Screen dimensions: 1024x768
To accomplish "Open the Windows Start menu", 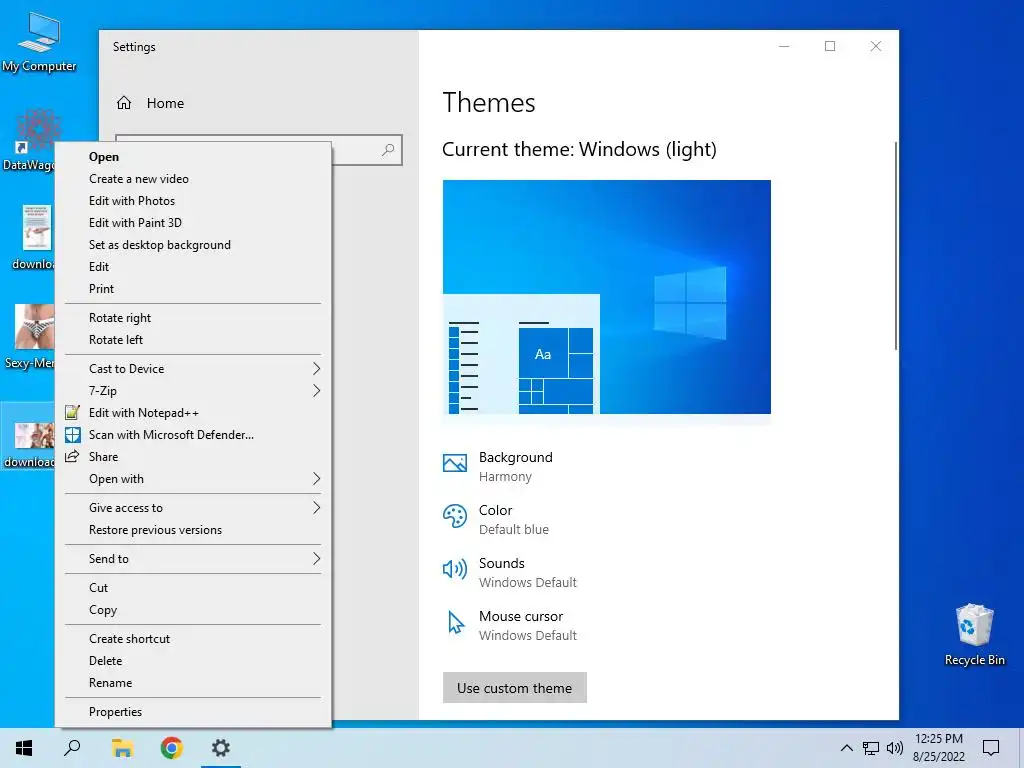I will pyautogui.click(x=24, y=748).
